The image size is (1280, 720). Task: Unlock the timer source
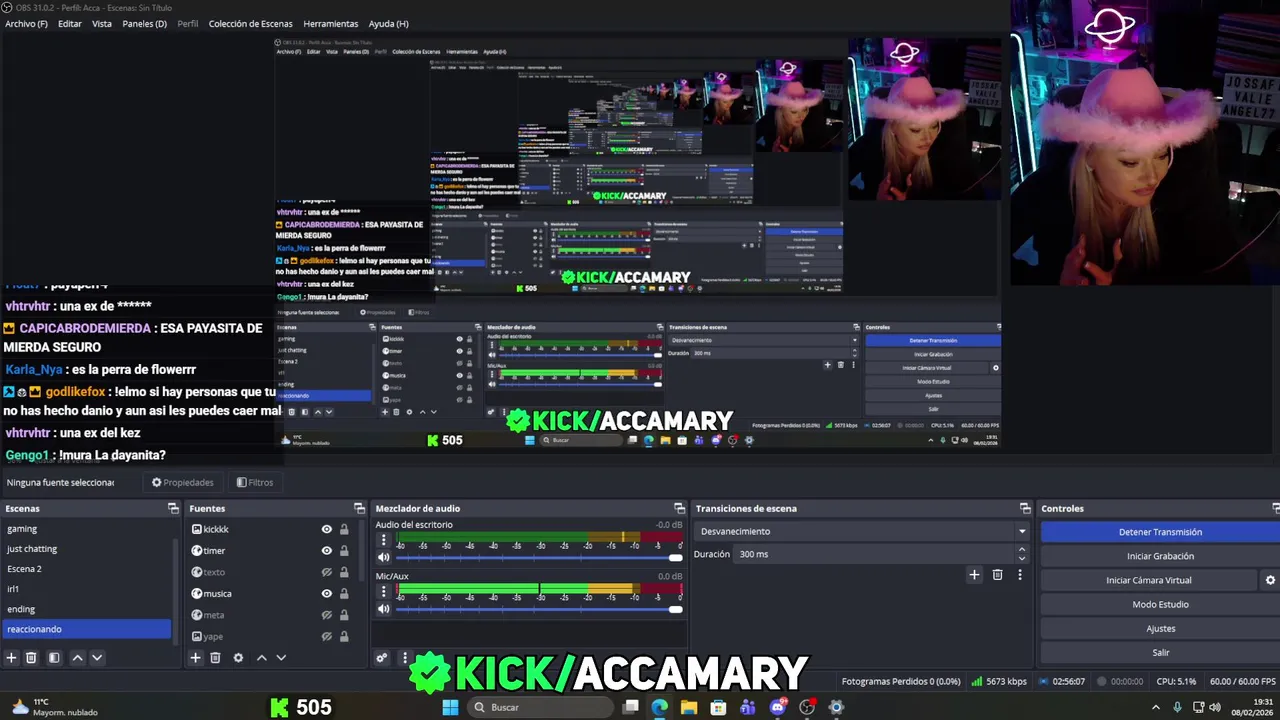pyautogui.click(x=344, y=550)
